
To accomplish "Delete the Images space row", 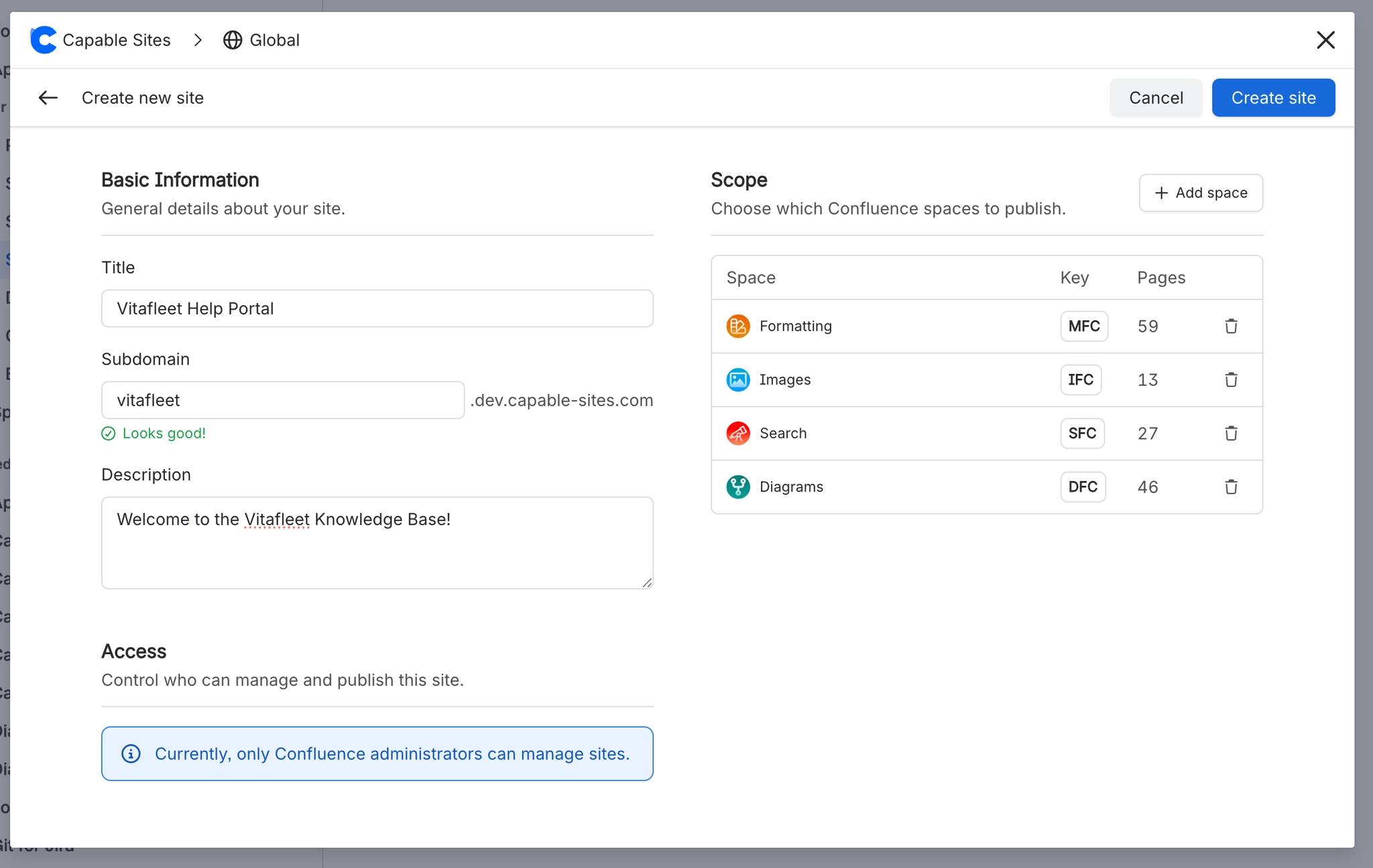I will [1231, 380].
